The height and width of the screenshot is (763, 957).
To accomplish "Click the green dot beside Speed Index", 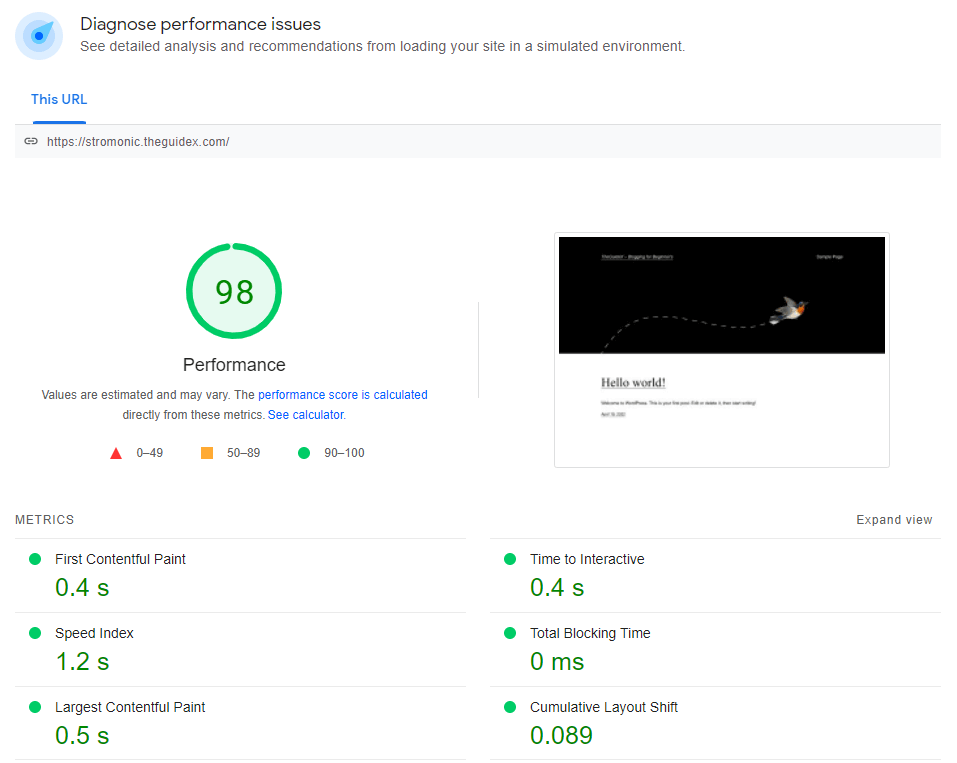I will point(34,633).
